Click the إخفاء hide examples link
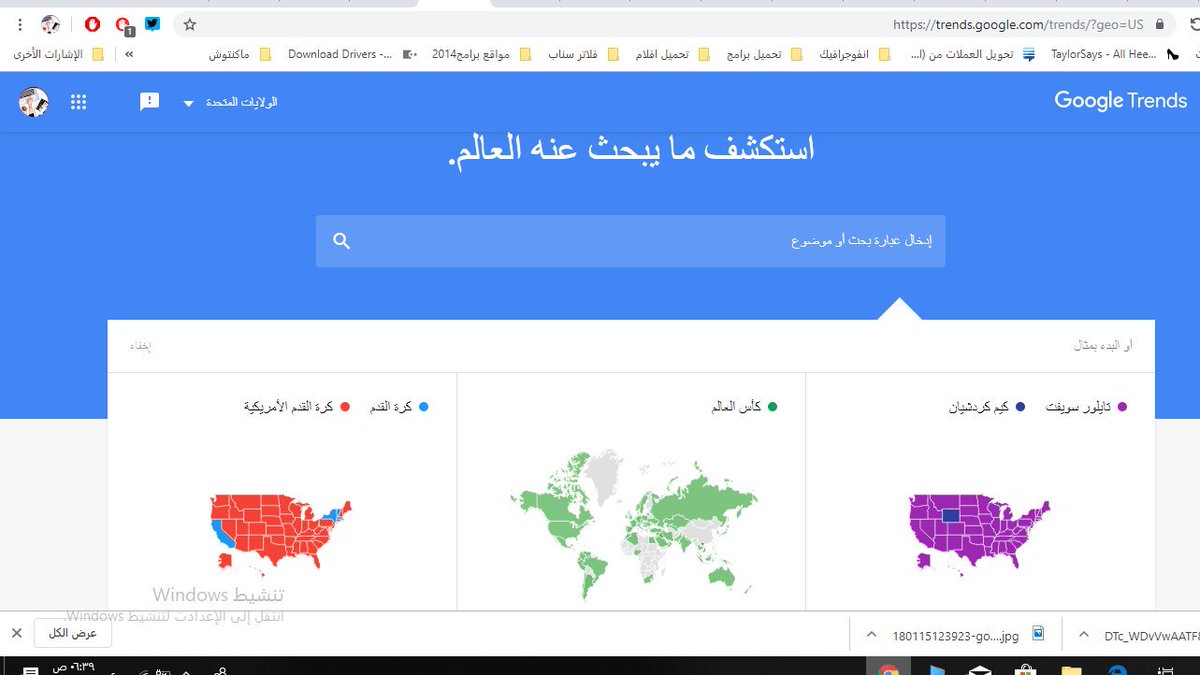The image size is (1200, 675). [x=139, y=346]
